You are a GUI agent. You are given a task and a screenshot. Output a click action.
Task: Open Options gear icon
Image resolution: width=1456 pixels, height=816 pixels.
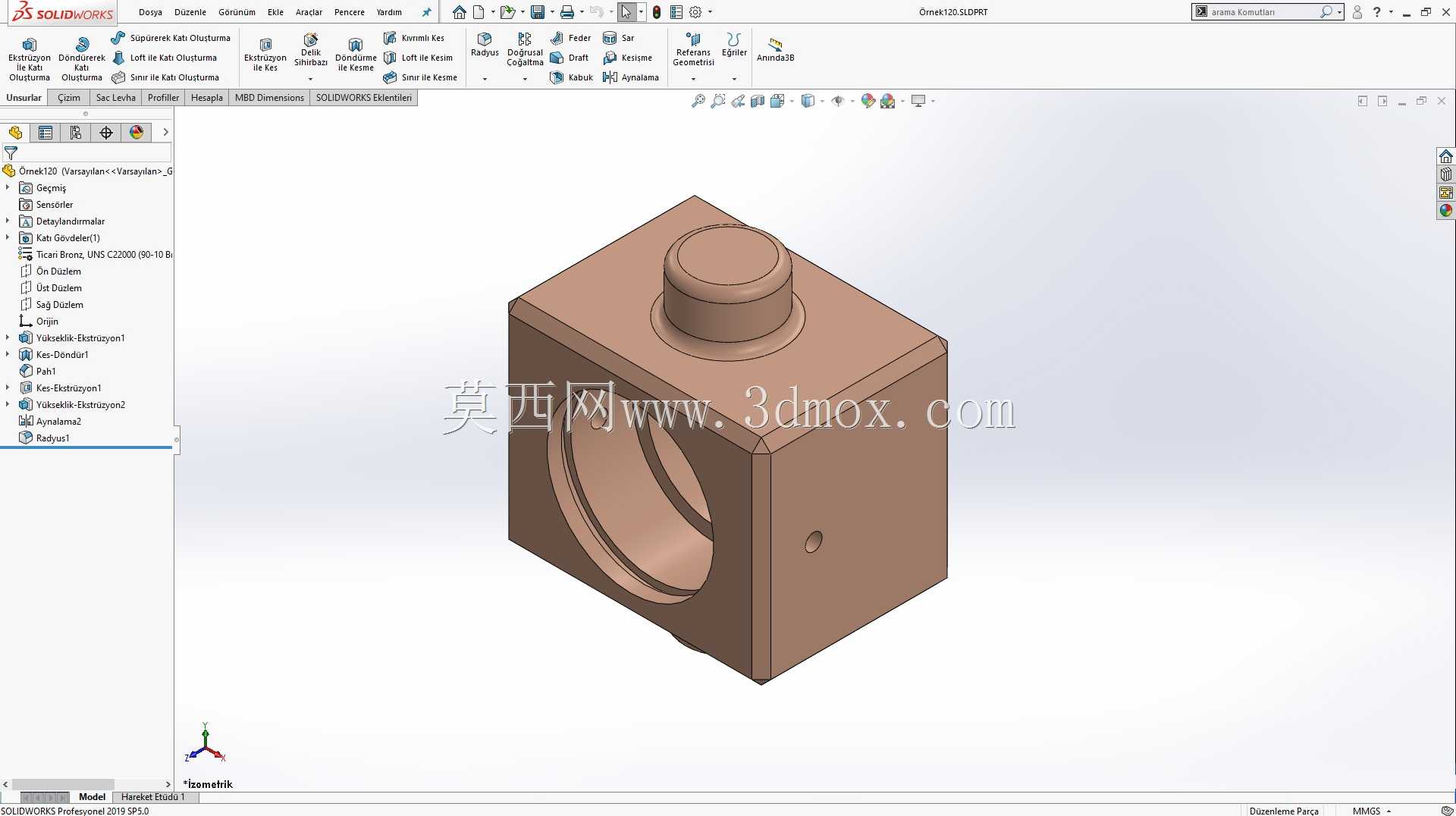pos(695,12)
